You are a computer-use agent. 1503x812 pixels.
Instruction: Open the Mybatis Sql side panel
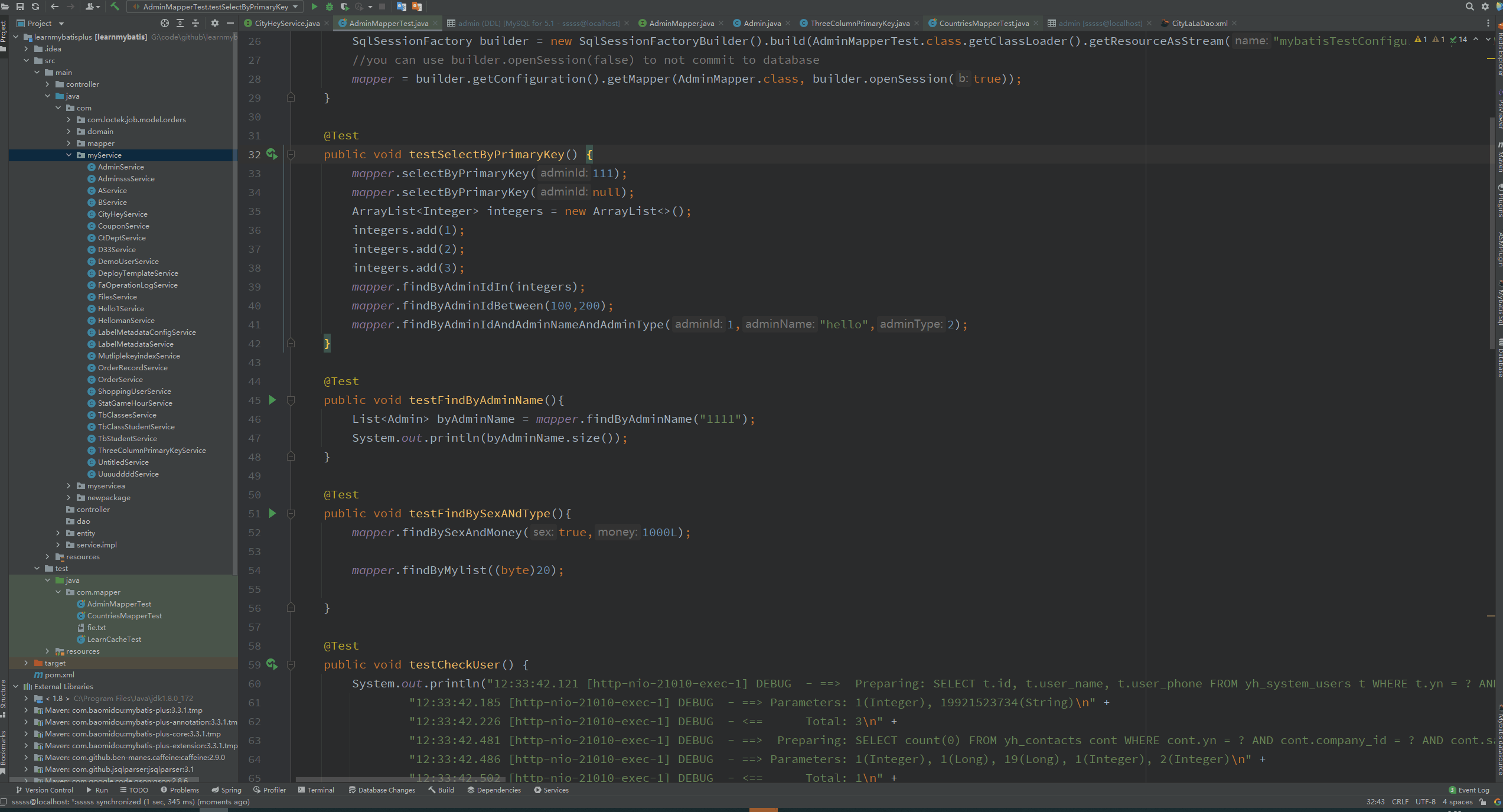[x=1498, y=304]
